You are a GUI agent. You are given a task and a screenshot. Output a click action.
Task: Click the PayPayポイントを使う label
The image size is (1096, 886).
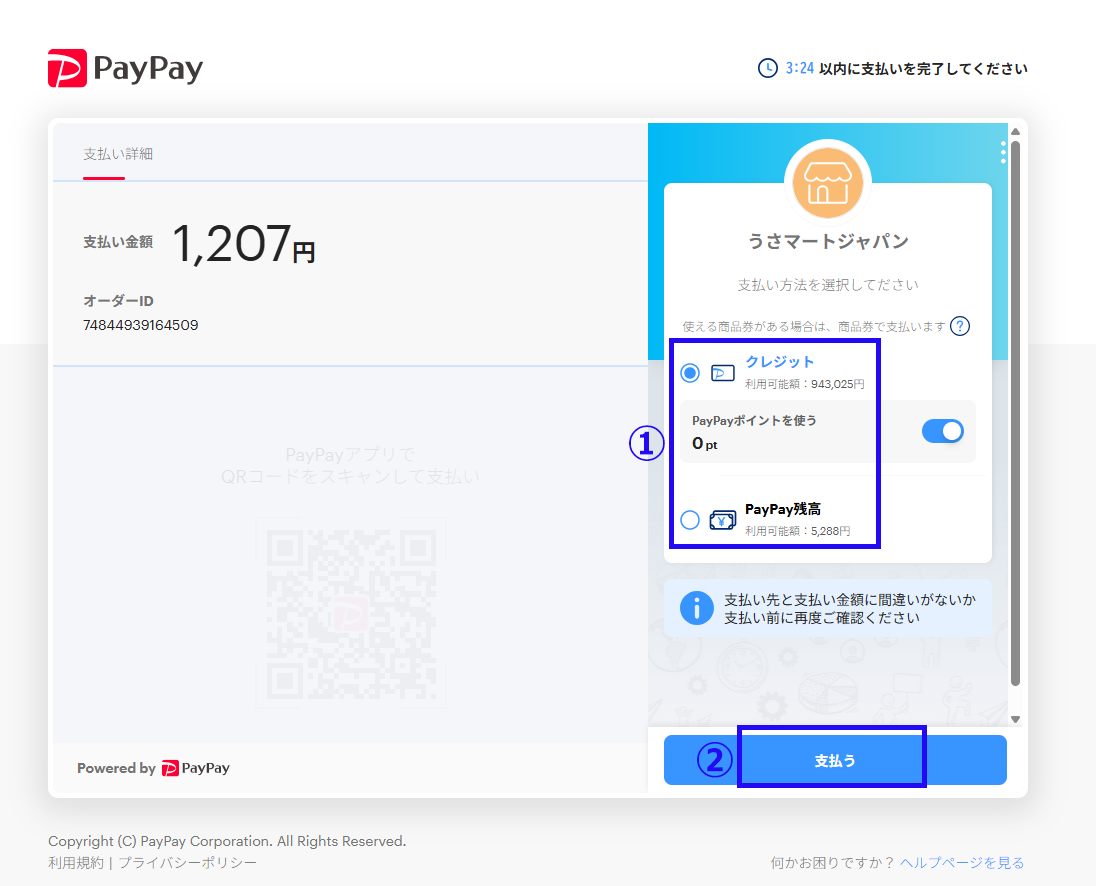[754, 421]
